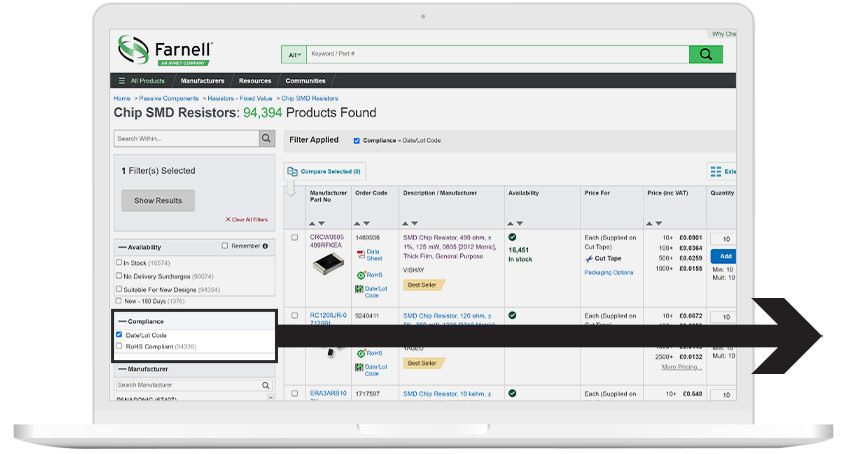Click the Search Manufacturer magnifier icon
850x454 pixels.
tap(266, 385)
